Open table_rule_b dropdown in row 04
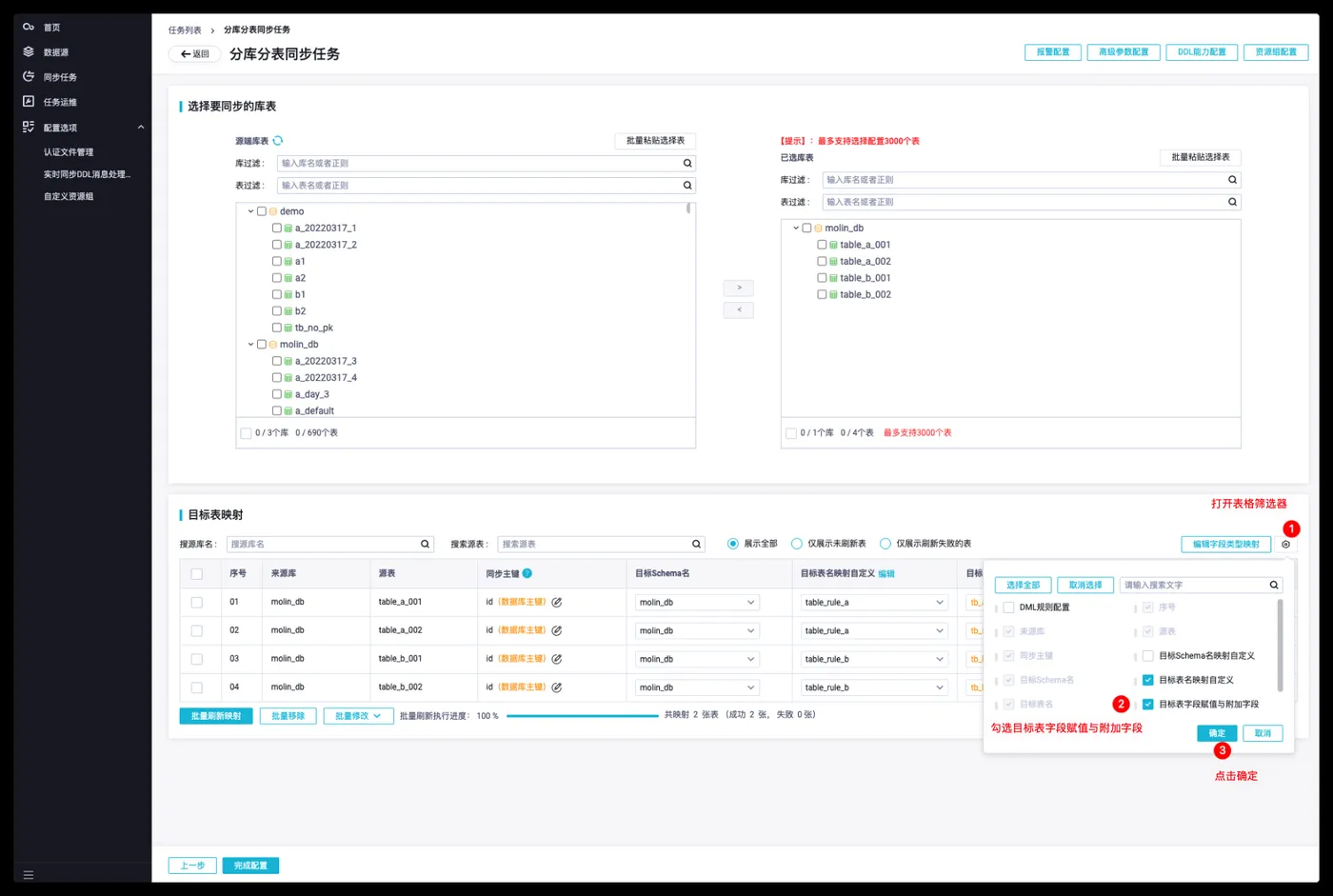The width and height of the screenshot is (1333, 896). coord(874,687)
